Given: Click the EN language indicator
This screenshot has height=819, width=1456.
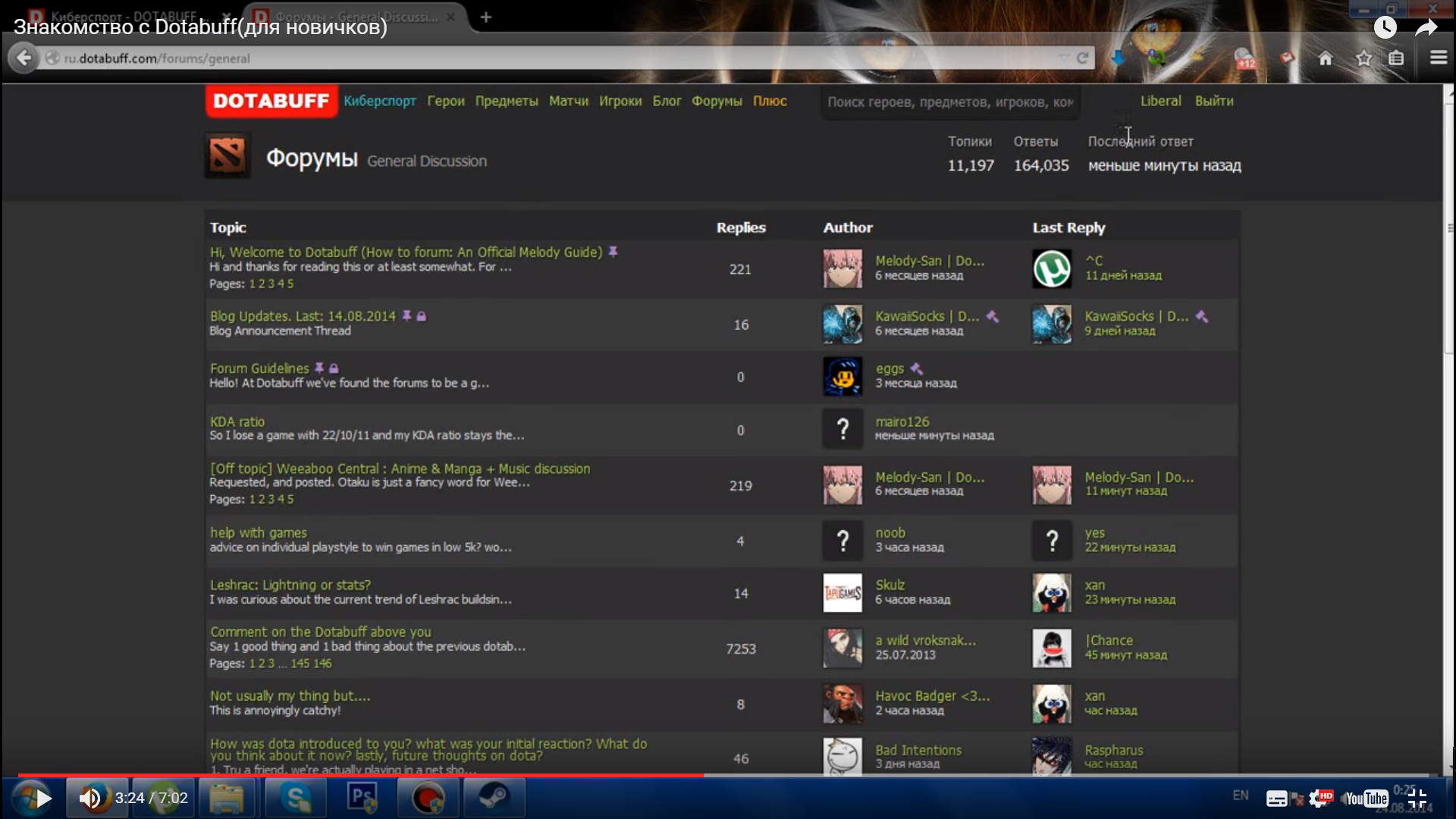Looking at the screenshot, I should pos(1241,795).
